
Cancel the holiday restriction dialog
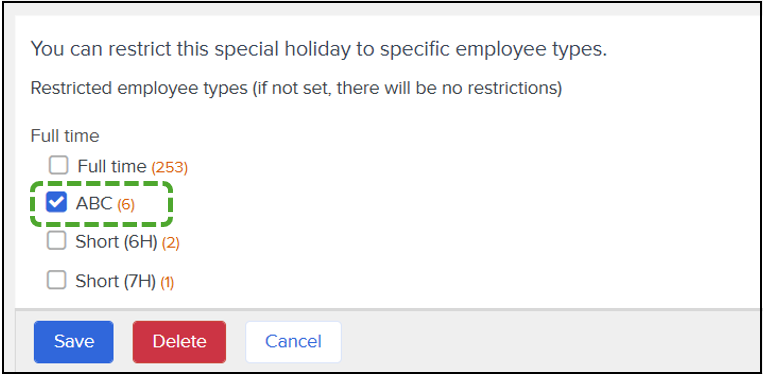pos(293,341)
